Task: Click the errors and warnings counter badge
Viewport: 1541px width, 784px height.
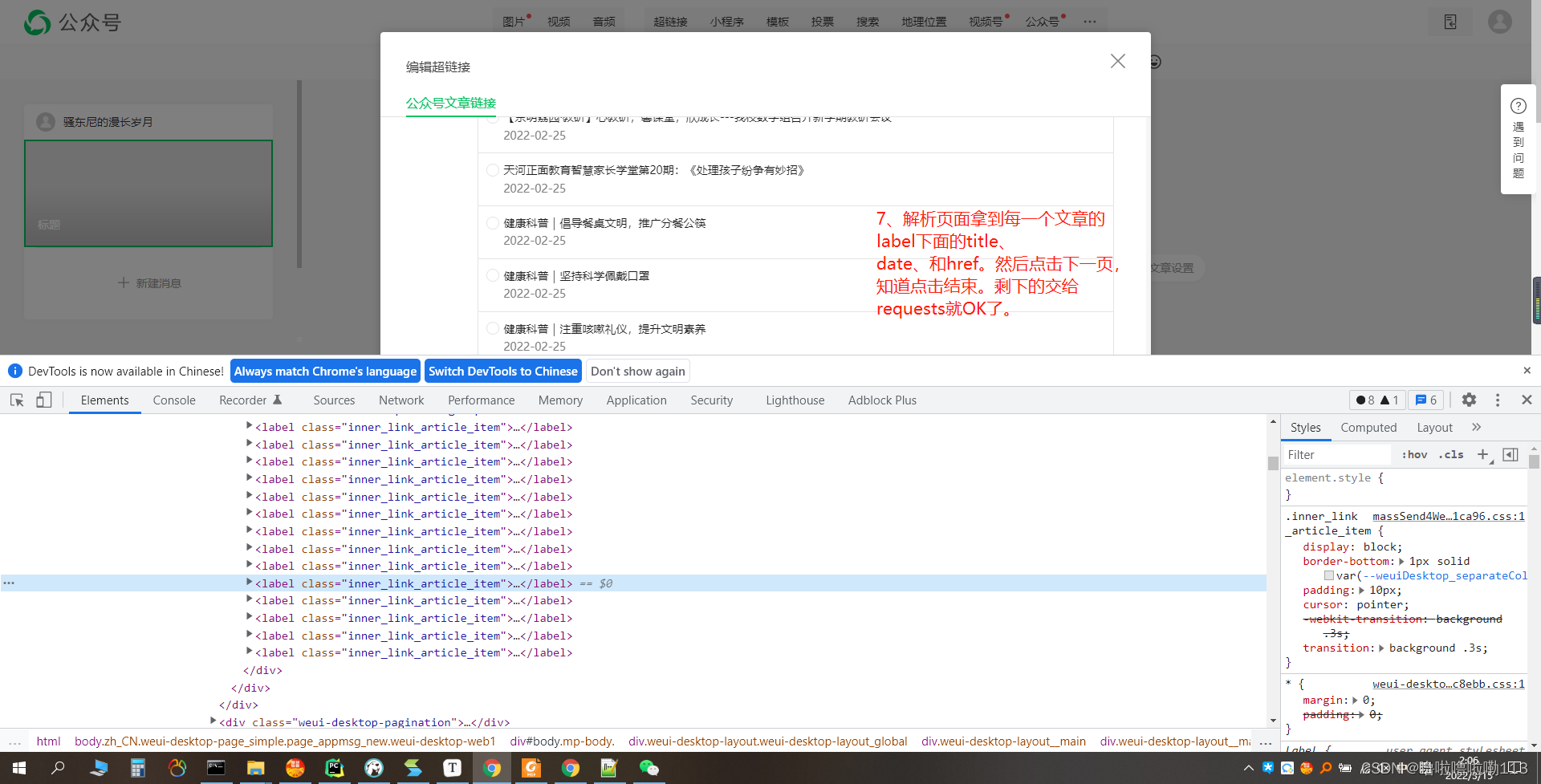Action: tap(1377, 400)
